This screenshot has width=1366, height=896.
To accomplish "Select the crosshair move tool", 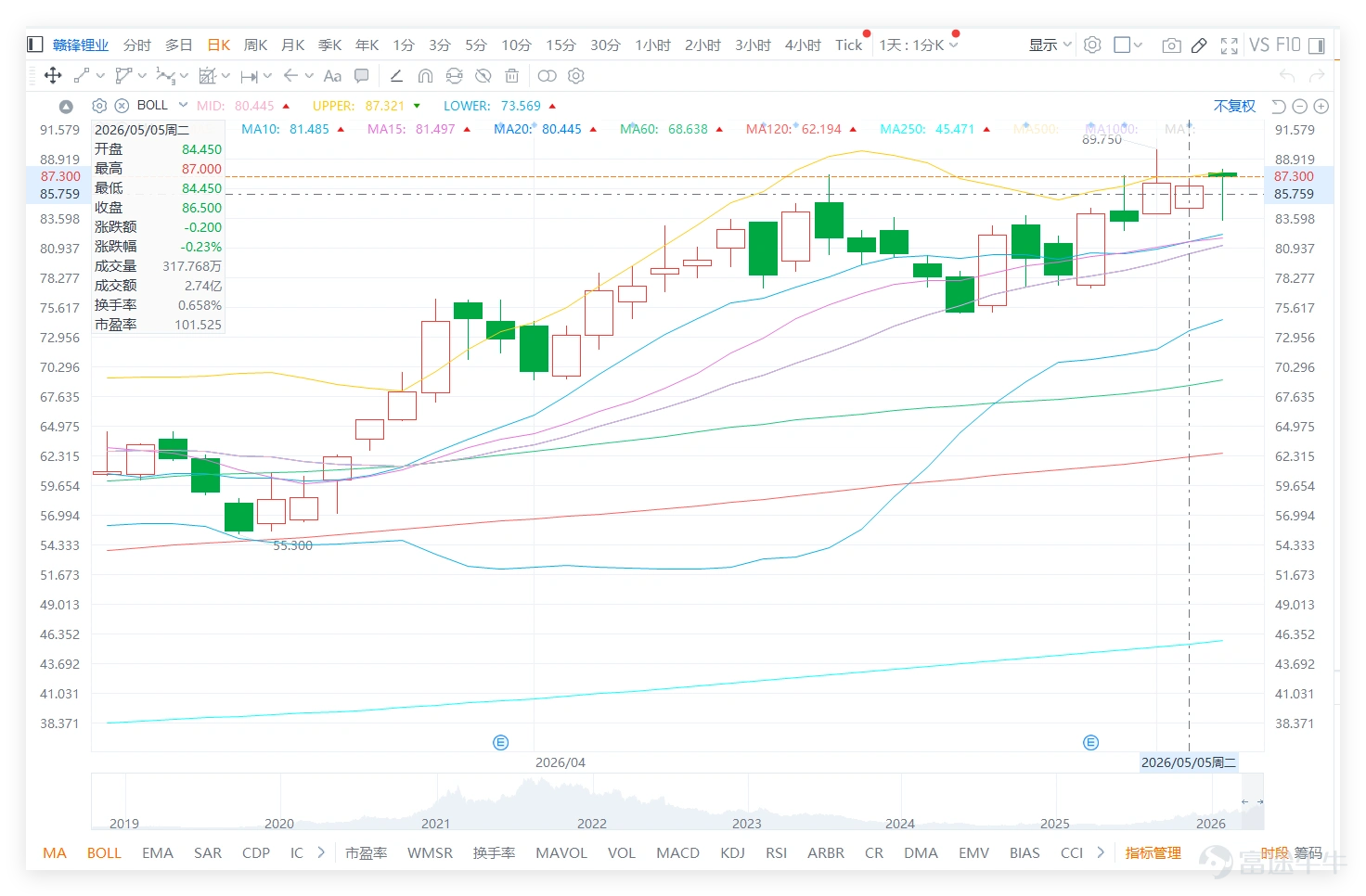I will pos(53,76).
